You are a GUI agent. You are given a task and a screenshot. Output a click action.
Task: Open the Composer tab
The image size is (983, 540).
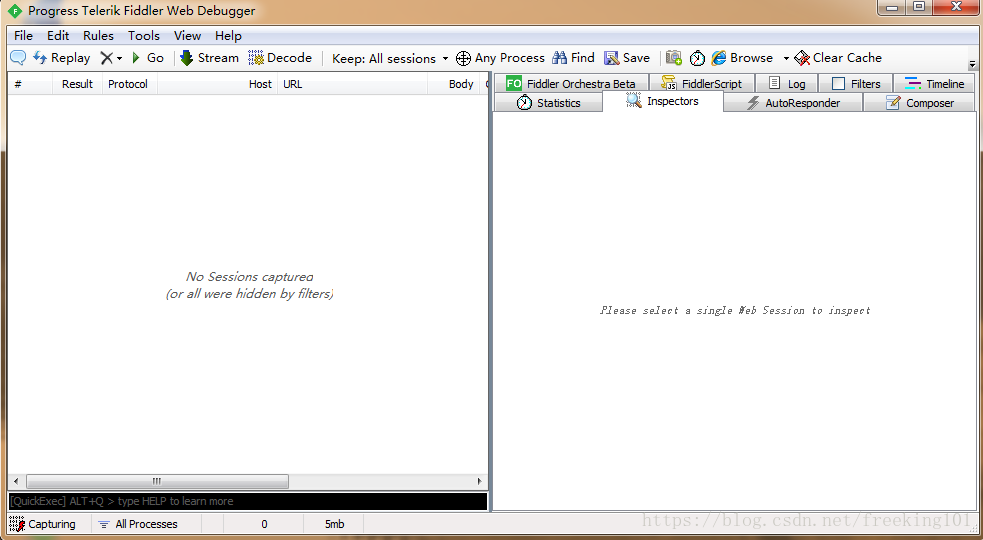coord(920,103)
